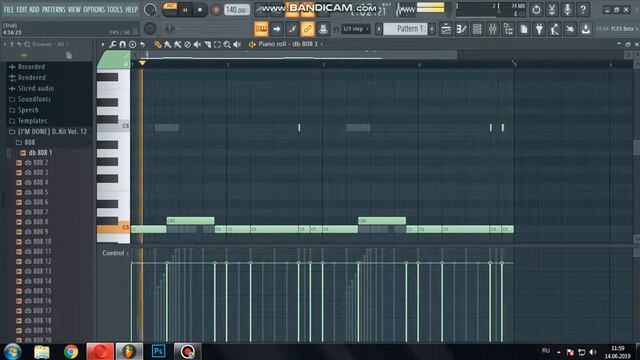Pause playback with the pause button
This screenshot has height=360, width=640.
pos(185,10)
